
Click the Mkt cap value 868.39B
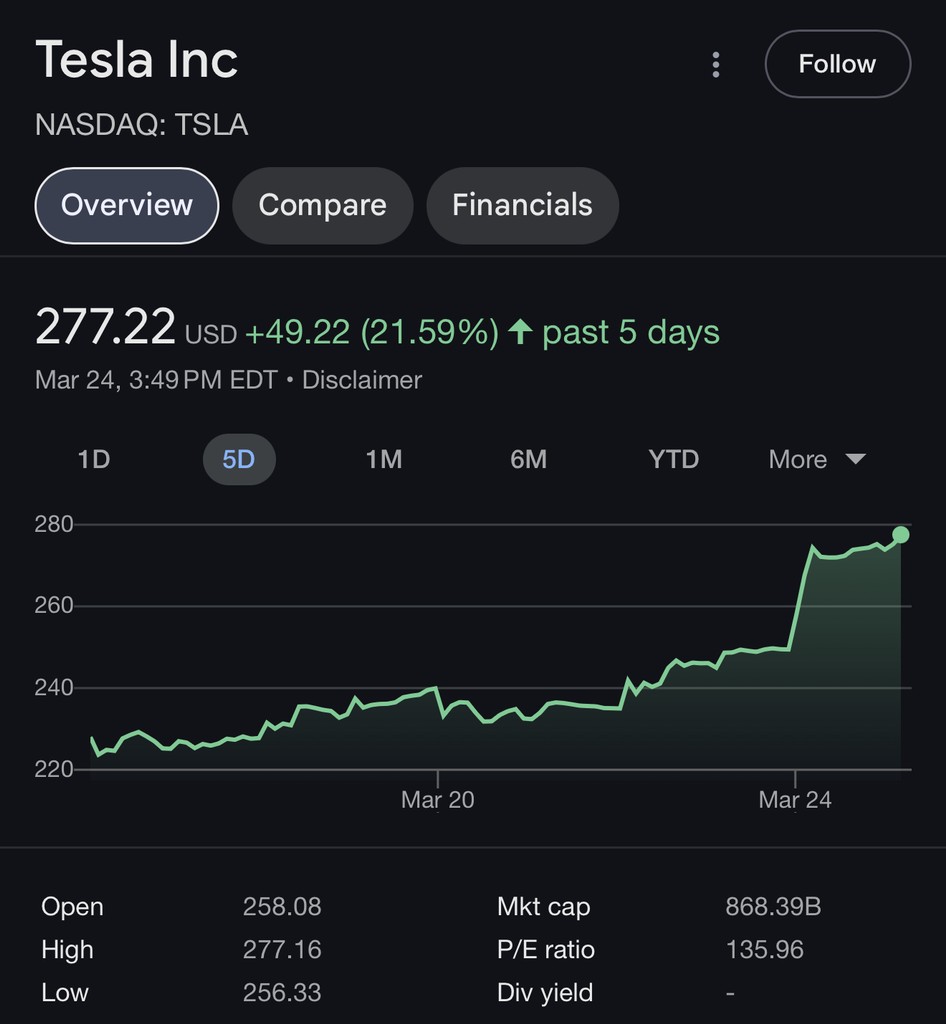click(773, 907)
